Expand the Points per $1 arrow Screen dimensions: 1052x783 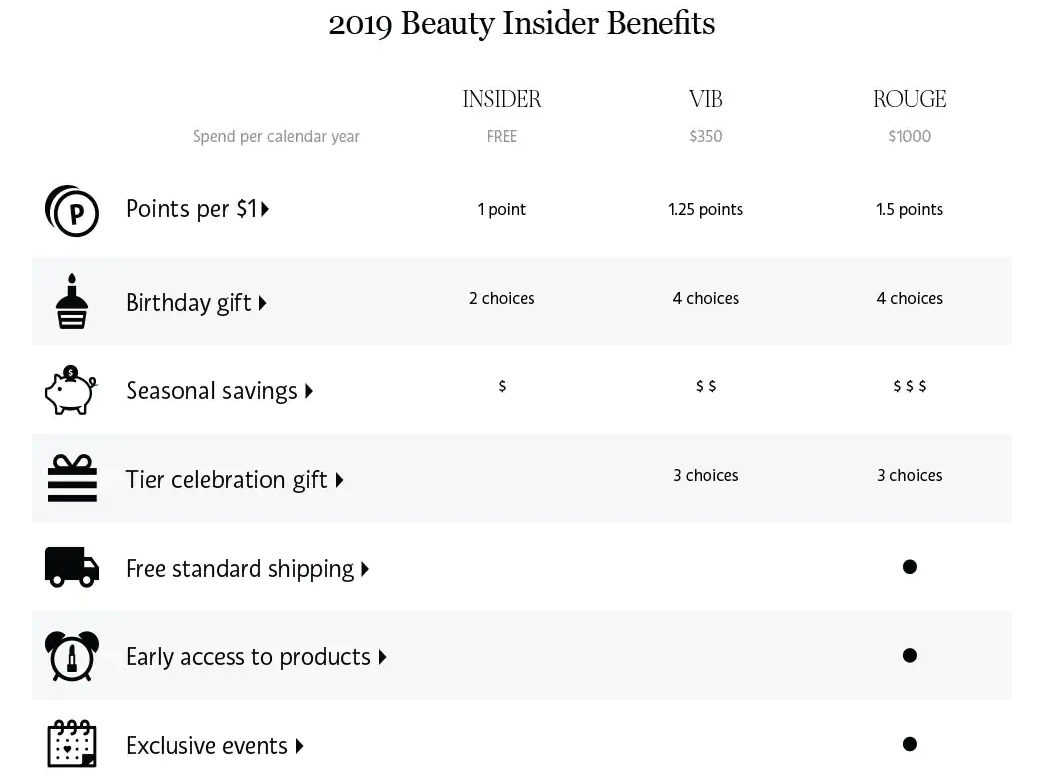(x=265, y=209)
